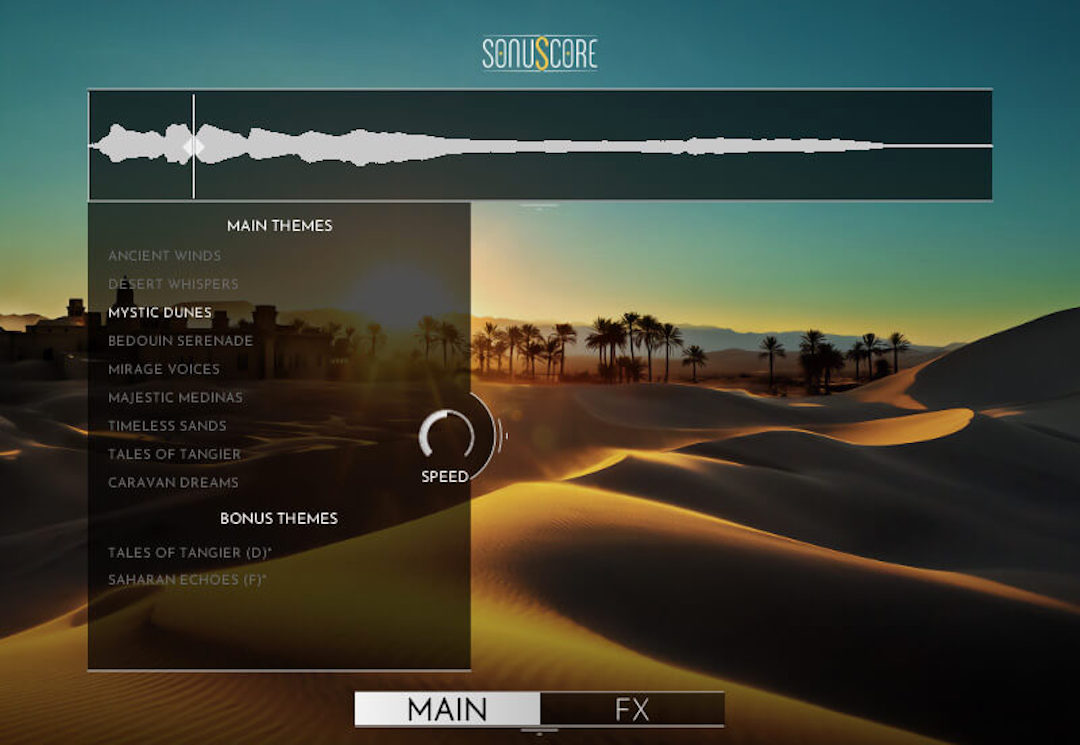The width and height of the screenshot is (1080, 745).
Task: Load the Timeless Sands theme
Action: tap(167, 426)
